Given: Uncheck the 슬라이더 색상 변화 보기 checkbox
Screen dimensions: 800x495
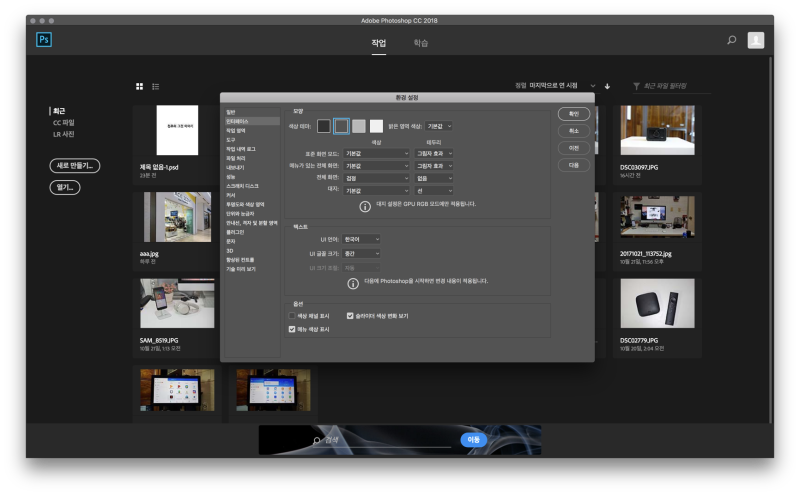Looking at the screenshot, I should coord(350,316).
